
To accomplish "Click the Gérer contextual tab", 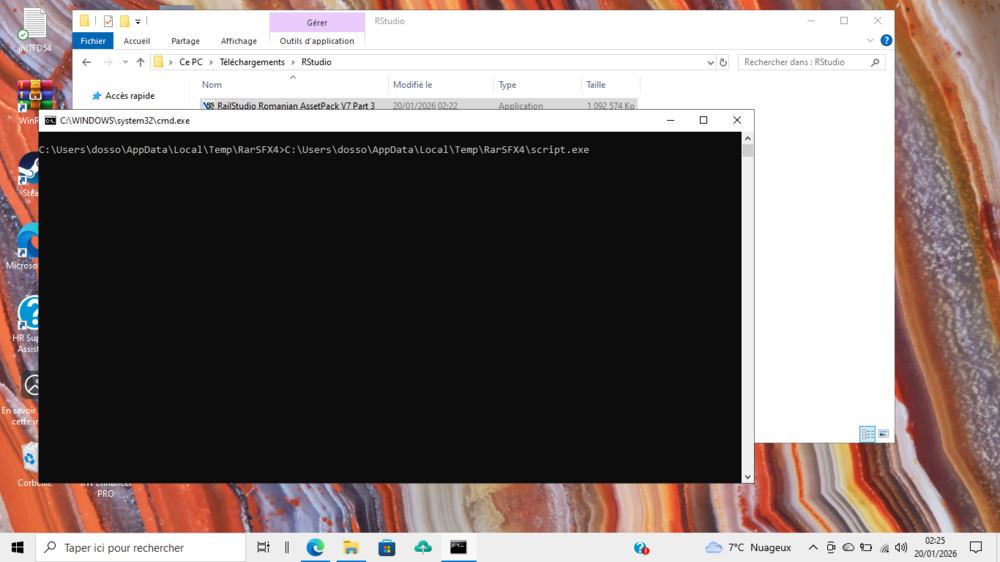I will point(317,22).
